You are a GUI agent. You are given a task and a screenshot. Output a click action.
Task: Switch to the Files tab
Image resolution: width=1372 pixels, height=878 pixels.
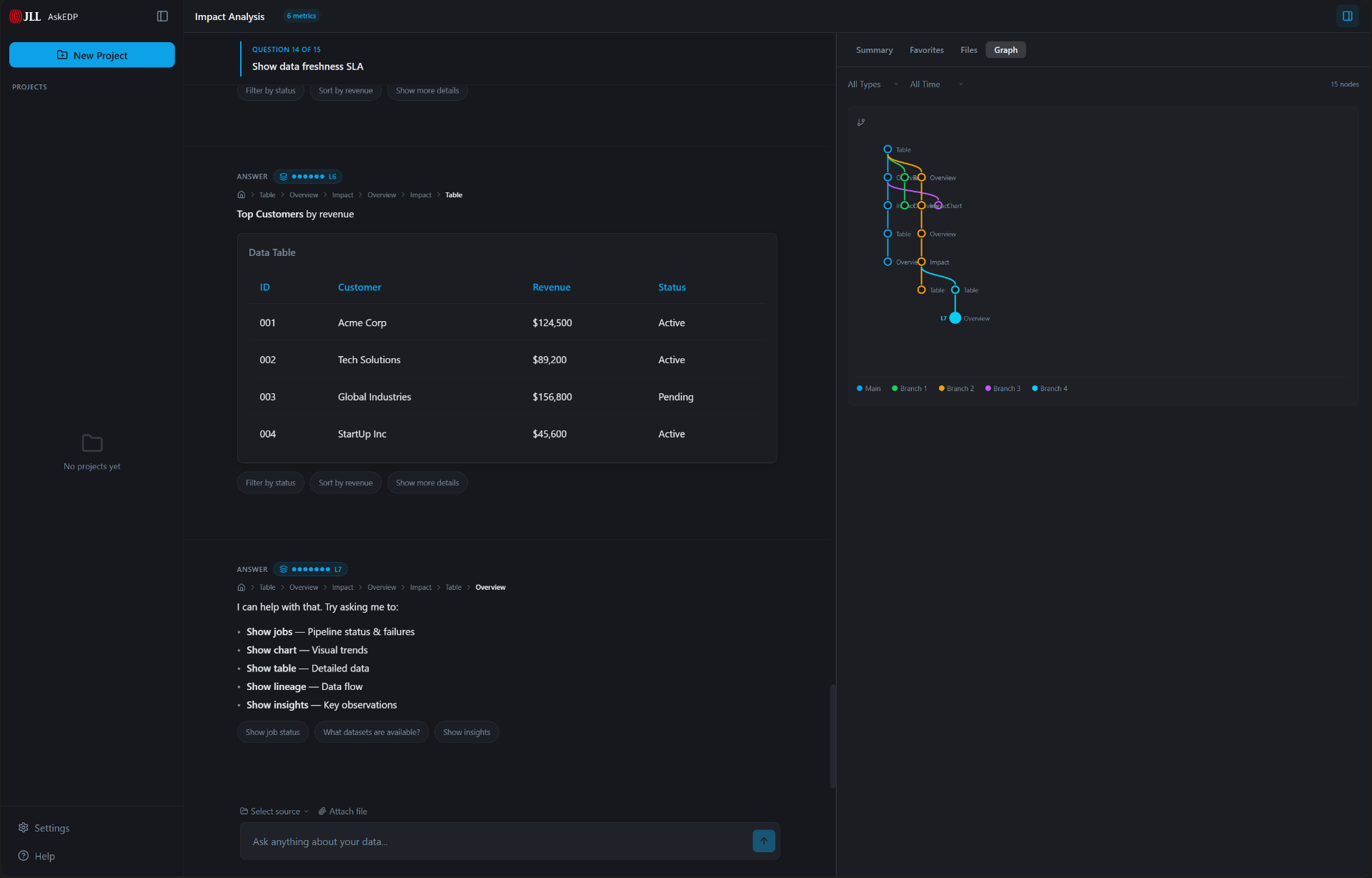tap(968, 50)
